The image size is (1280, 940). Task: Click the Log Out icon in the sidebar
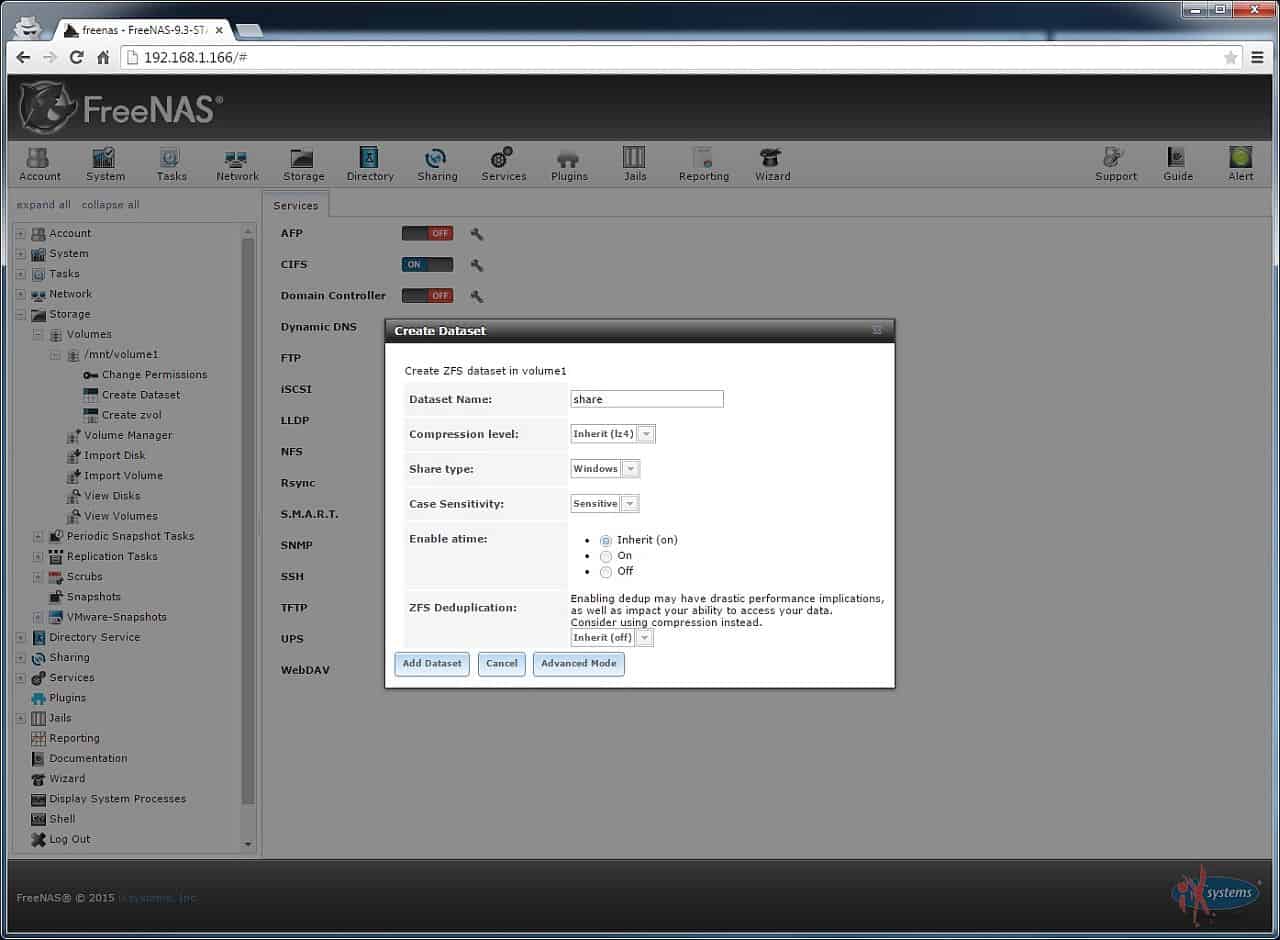click(x=38, y=839)
